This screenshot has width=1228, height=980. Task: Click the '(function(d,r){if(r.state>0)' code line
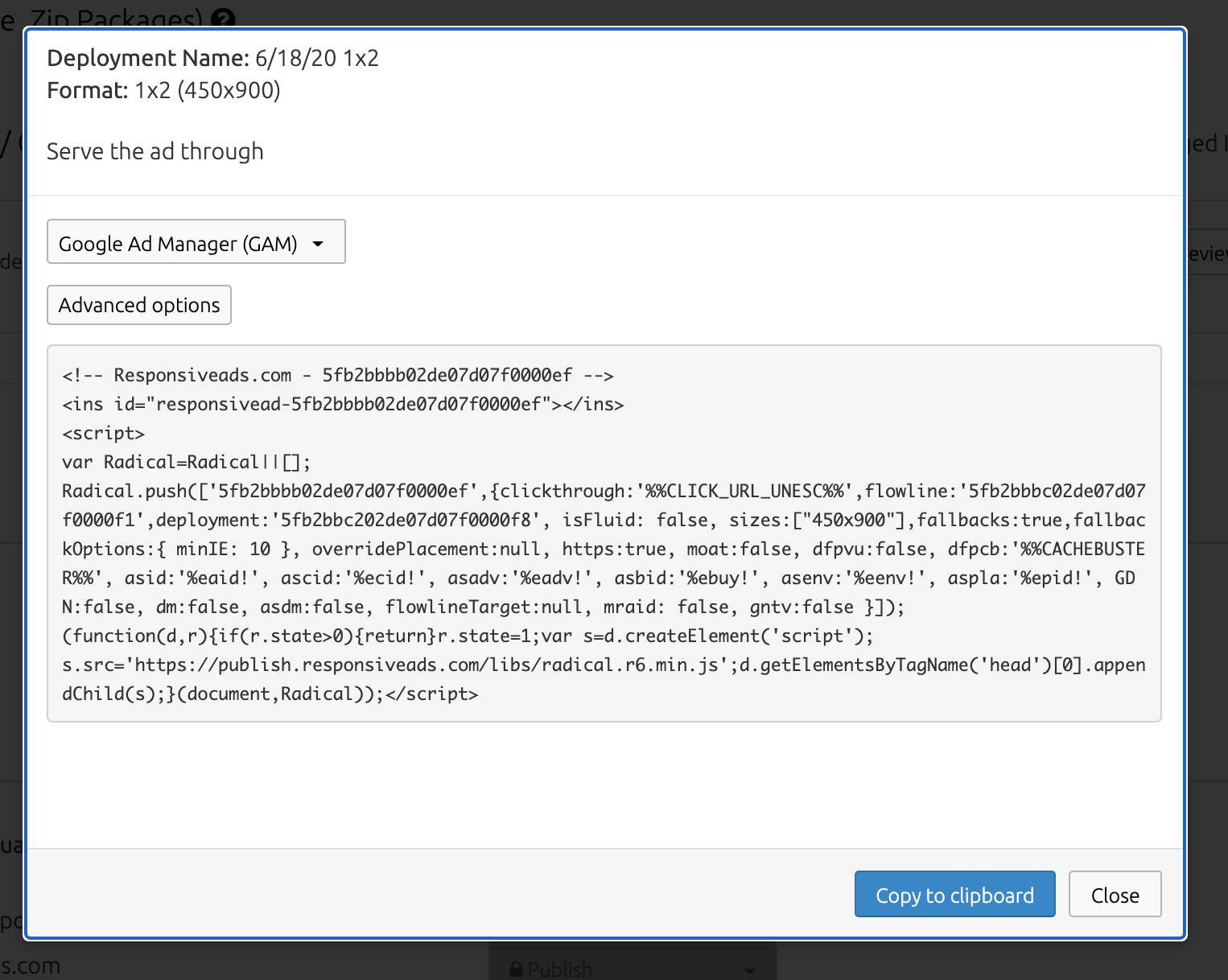coord(468,636)
